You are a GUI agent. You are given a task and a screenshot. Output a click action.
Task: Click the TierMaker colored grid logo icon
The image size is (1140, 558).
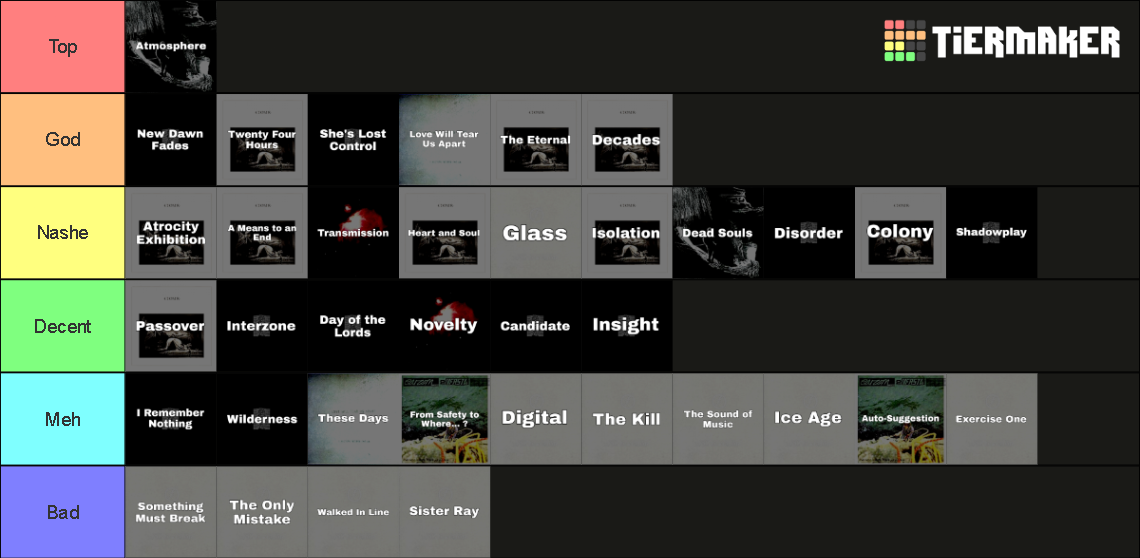tap(905, 41)
